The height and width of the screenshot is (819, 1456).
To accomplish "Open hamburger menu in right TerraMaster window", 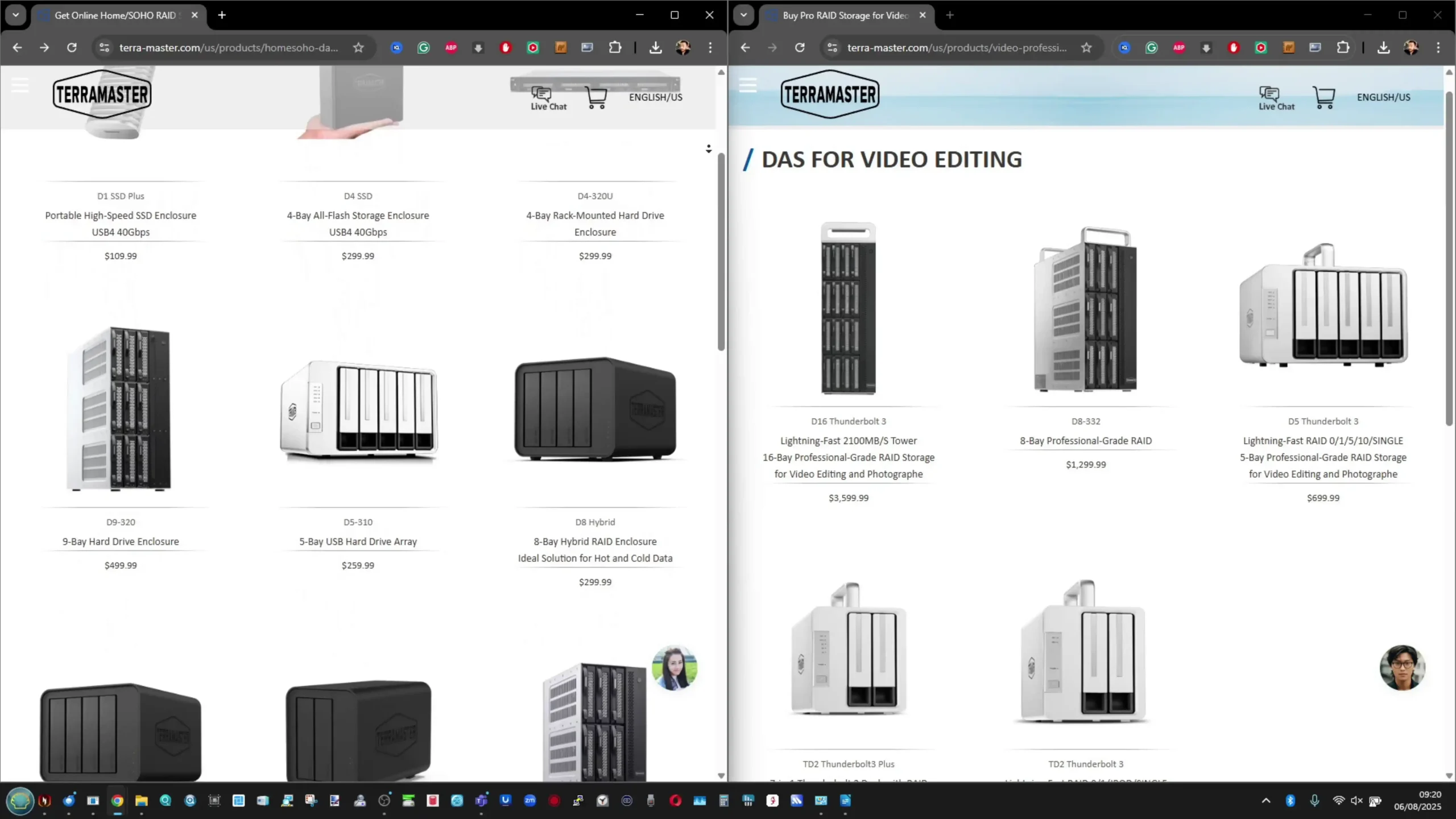I will 748,85.
